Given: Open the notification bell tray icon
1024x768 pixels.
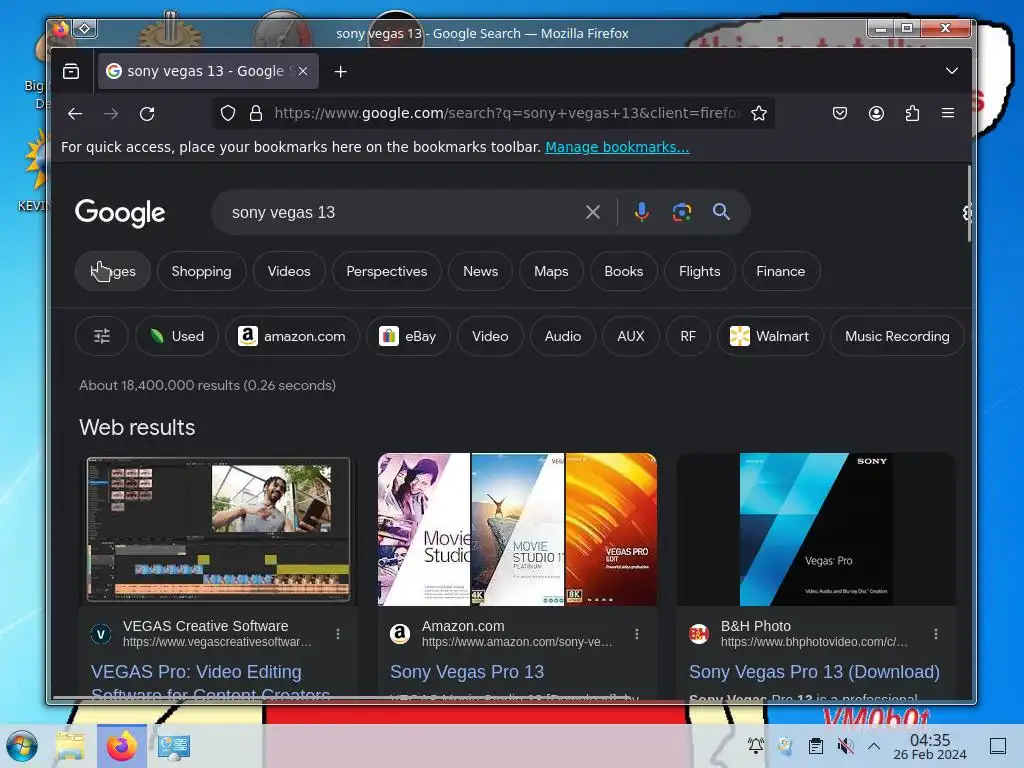Looking at the screenshot, I should (756, 746).
